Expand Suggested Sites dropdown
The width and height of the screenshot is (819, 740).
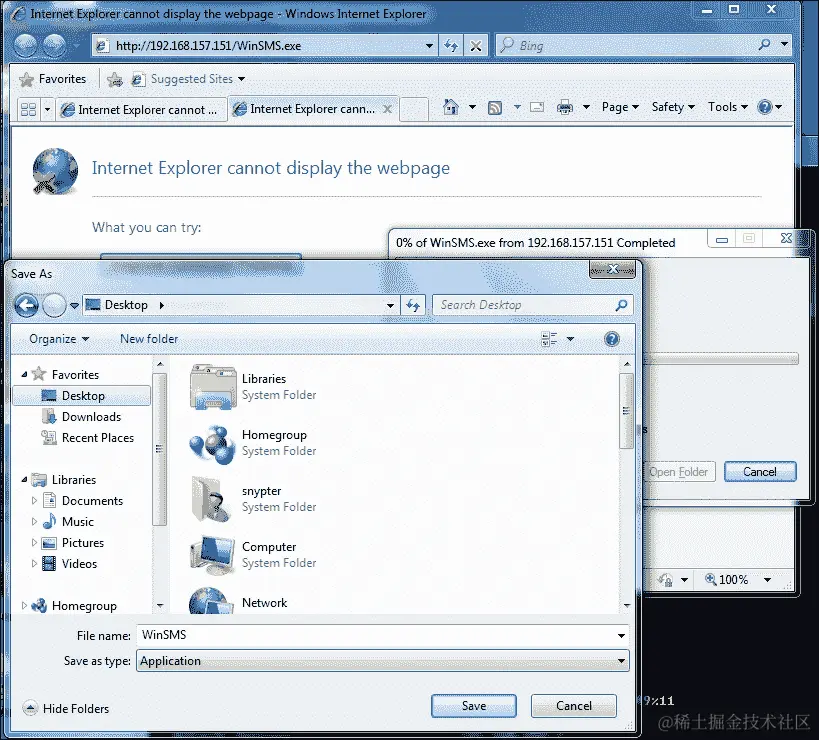(241, 79)
